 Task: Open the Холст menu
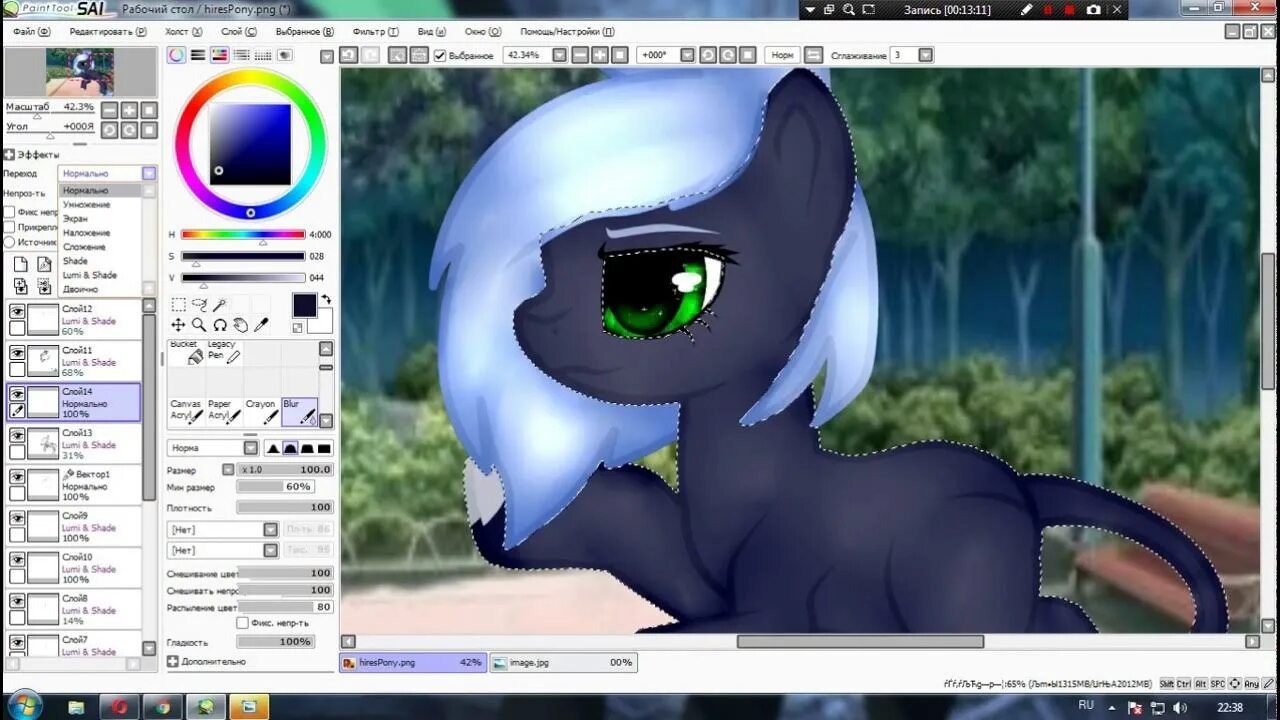(182, 32)
